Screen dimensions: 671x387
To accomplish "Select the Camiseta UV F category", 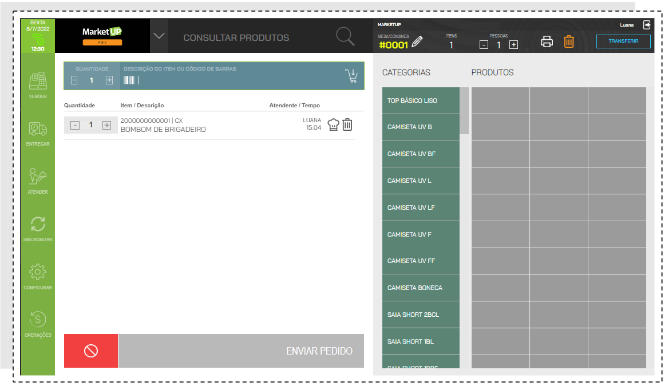I will tap(421, 235).
